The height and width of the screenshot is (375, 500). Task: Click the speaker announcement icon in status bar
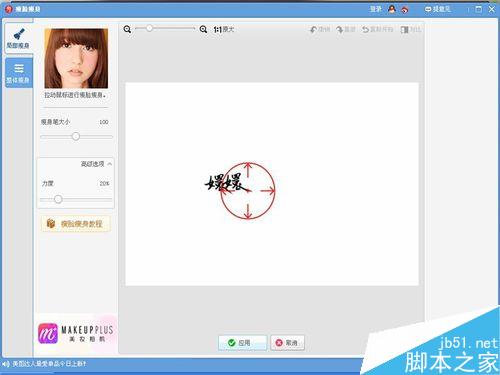6,364
